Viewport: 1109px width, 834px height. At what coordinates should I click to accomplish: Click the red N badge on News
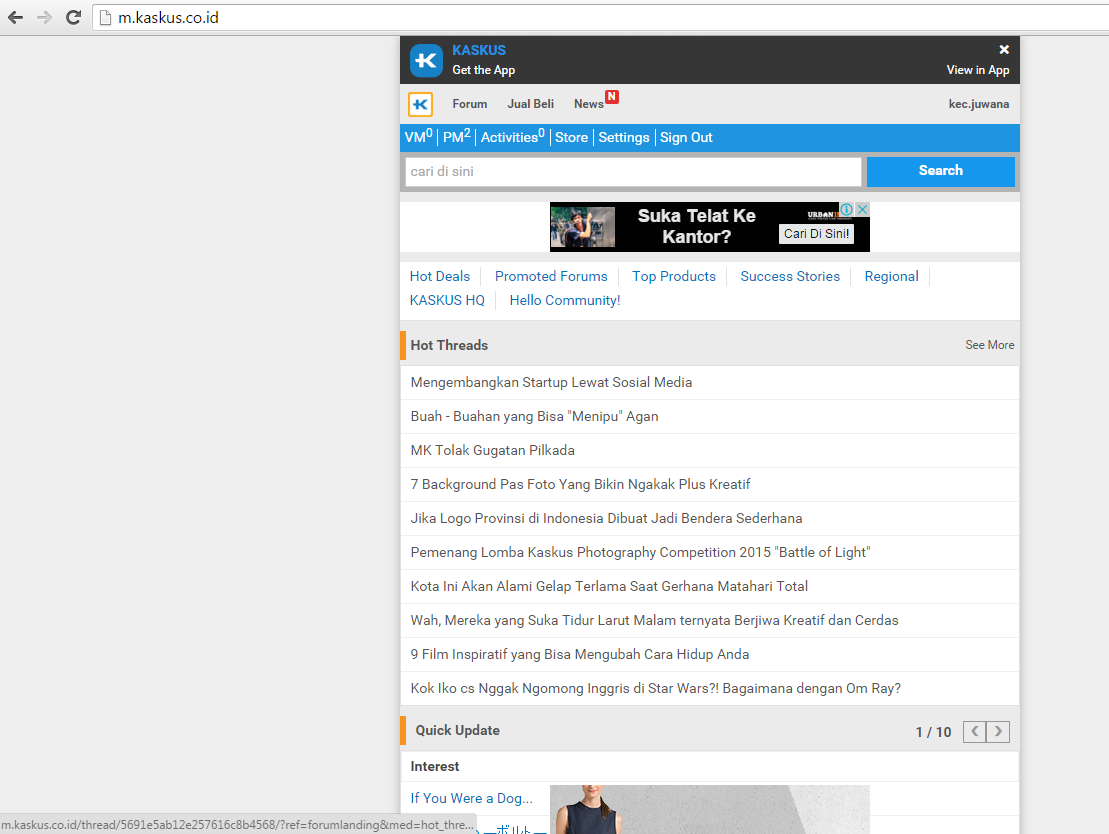point(612,97)
